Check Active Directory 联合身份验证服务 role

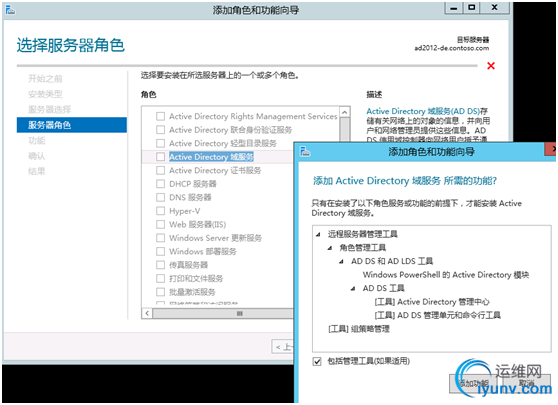160,130
